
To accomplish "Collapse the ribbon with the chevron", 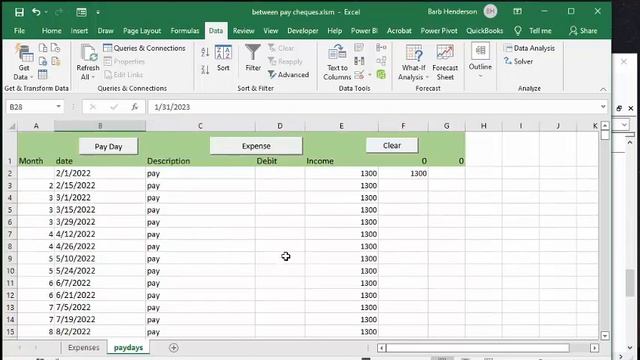I will click(x=603, y=89).
